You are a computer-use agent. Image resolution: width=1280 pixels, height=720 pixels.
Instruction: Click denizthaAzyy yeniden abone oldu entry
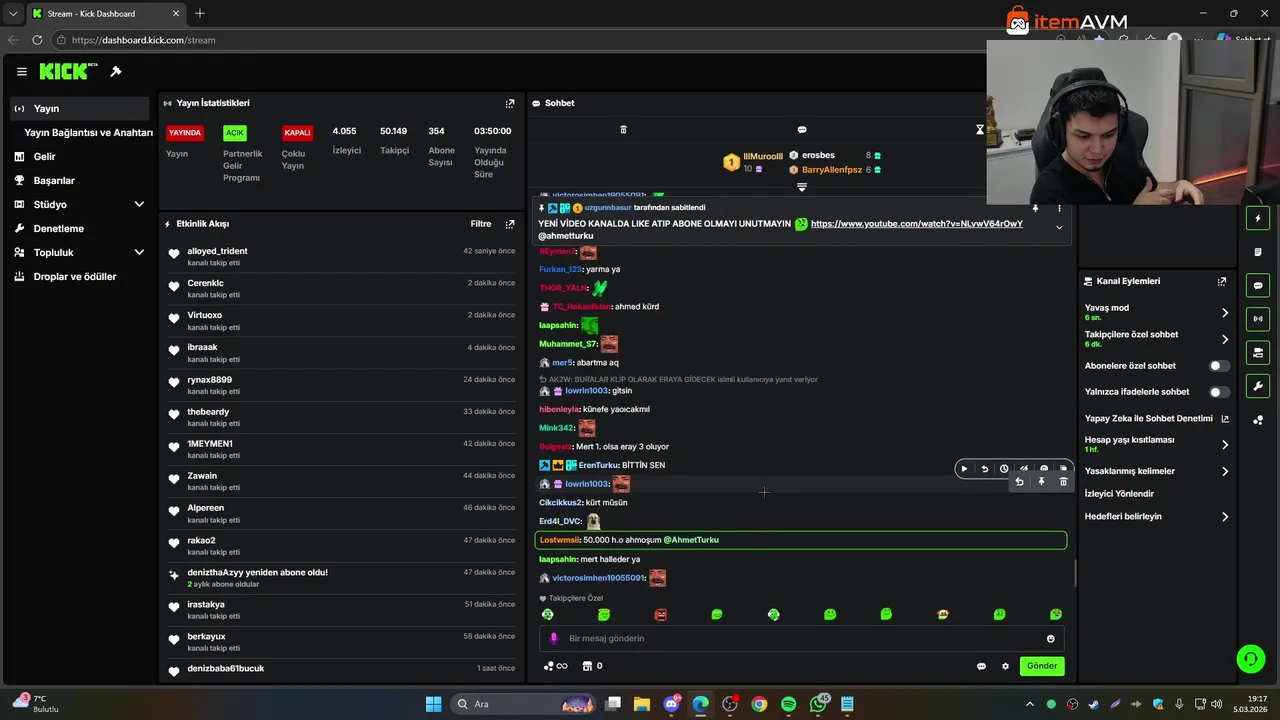pyautogui.click(x=257, y=573)
